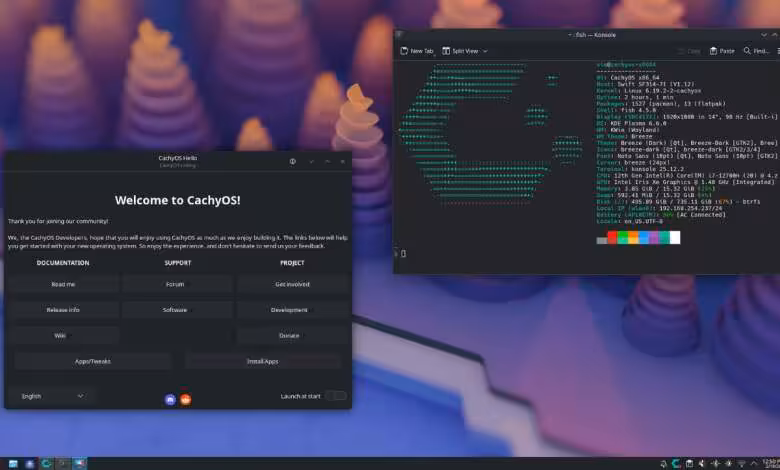This screenshot has height=470, width=780.
Task: Click the red color block in terminal palette
Action: coord(612,238)
